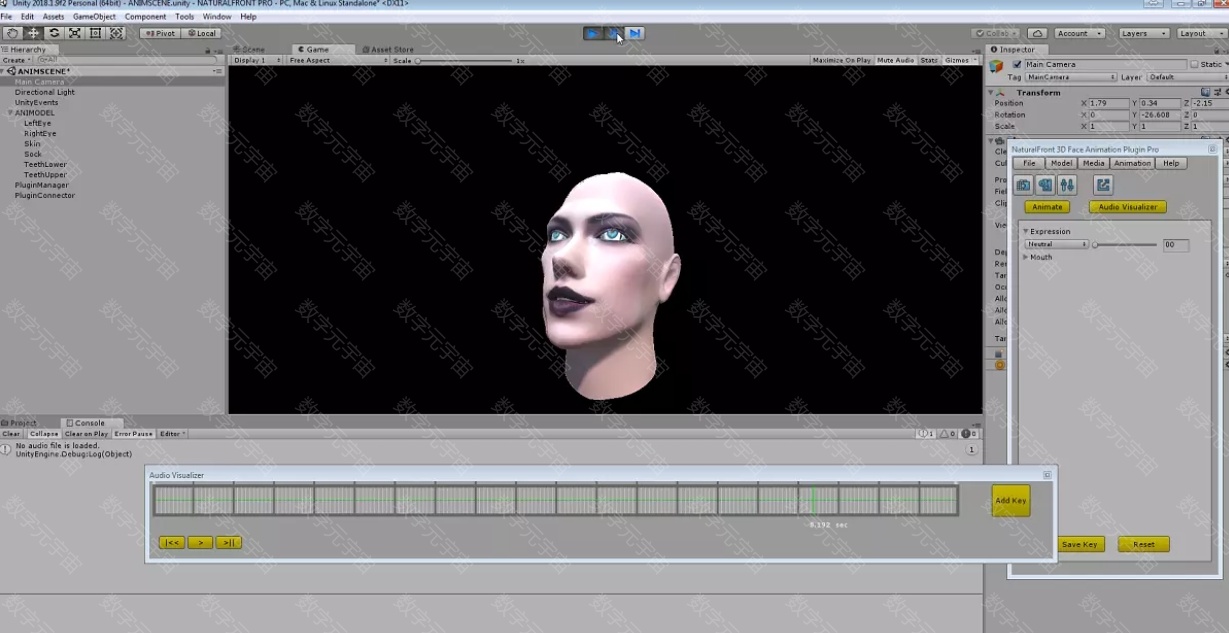Skip to end in Audio Visualizer
1229x633 pixels.
[229, 543]
